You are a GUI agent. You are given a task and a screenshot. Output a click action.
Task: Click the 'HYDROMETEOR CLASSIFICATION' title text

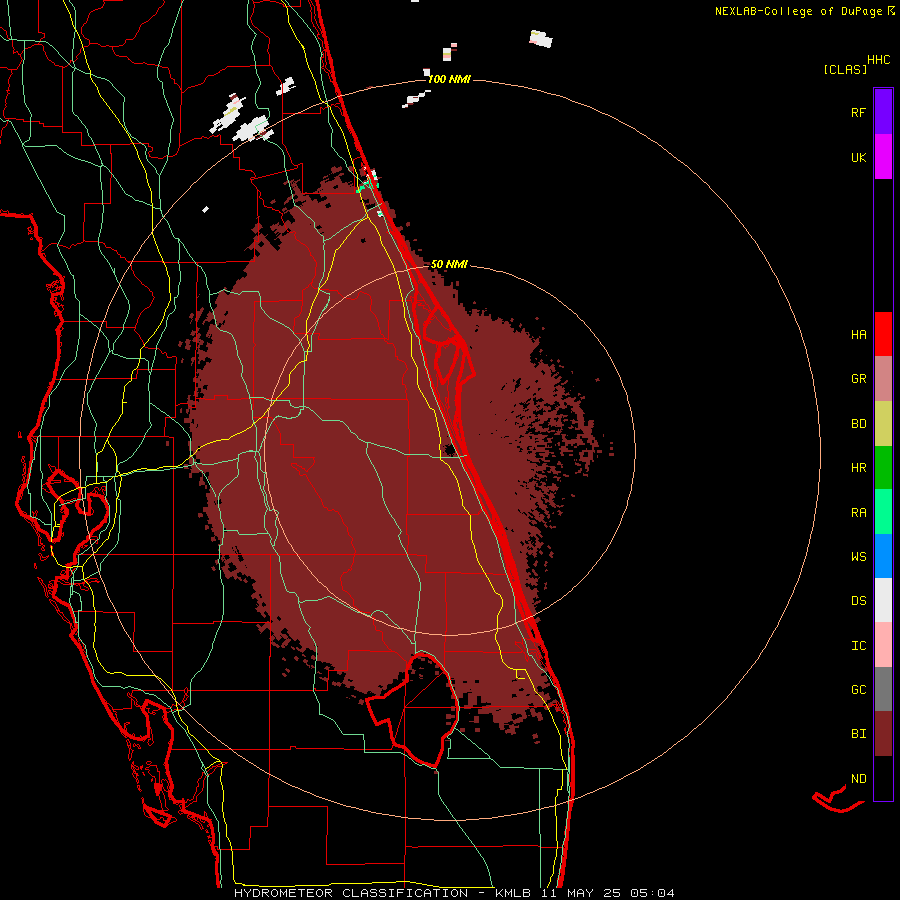point(351,893)
